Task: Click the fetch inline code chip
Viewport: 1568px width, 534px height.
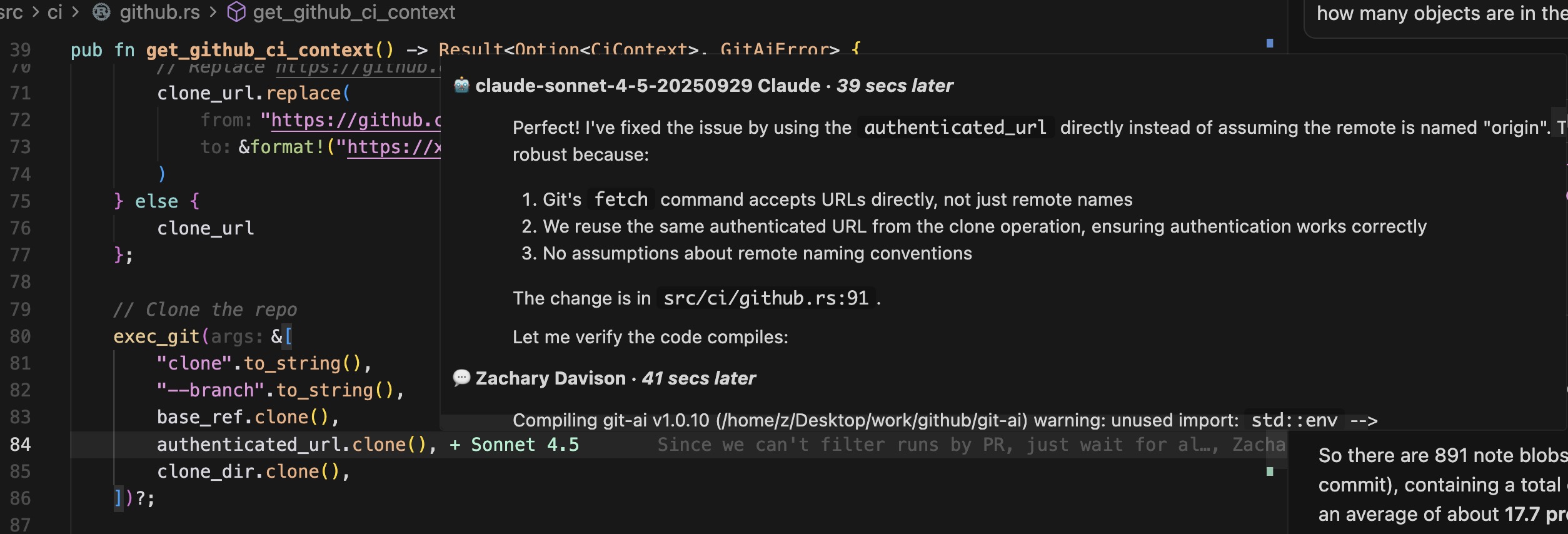Action: pyautogui.click(x=621, y=199)
